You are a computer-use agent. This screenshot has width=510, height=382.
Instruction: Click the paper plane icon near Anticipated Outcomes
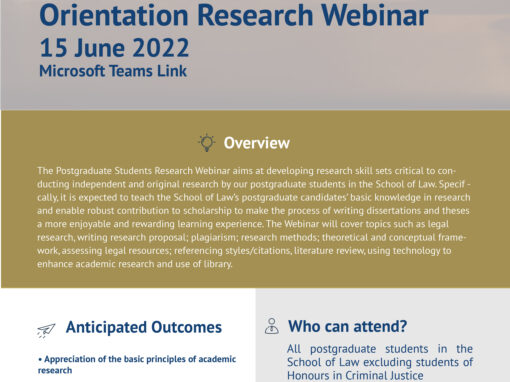(46, 330)
